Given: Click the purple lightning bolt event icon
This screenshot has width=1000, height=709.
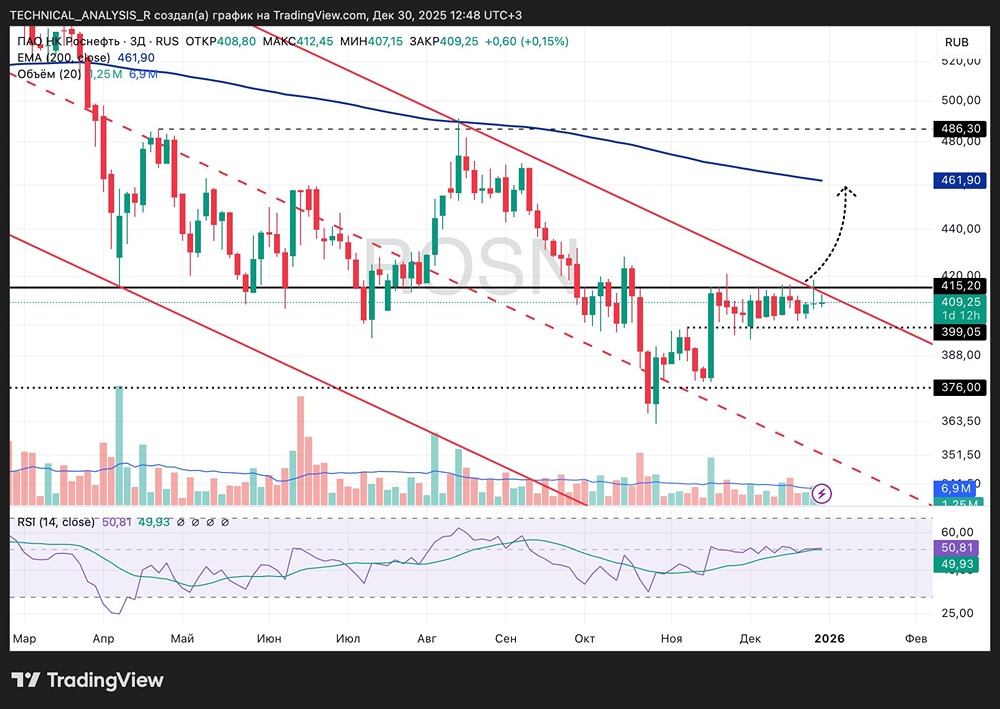Looking at the screenshot, I should (x=822, y=493).
